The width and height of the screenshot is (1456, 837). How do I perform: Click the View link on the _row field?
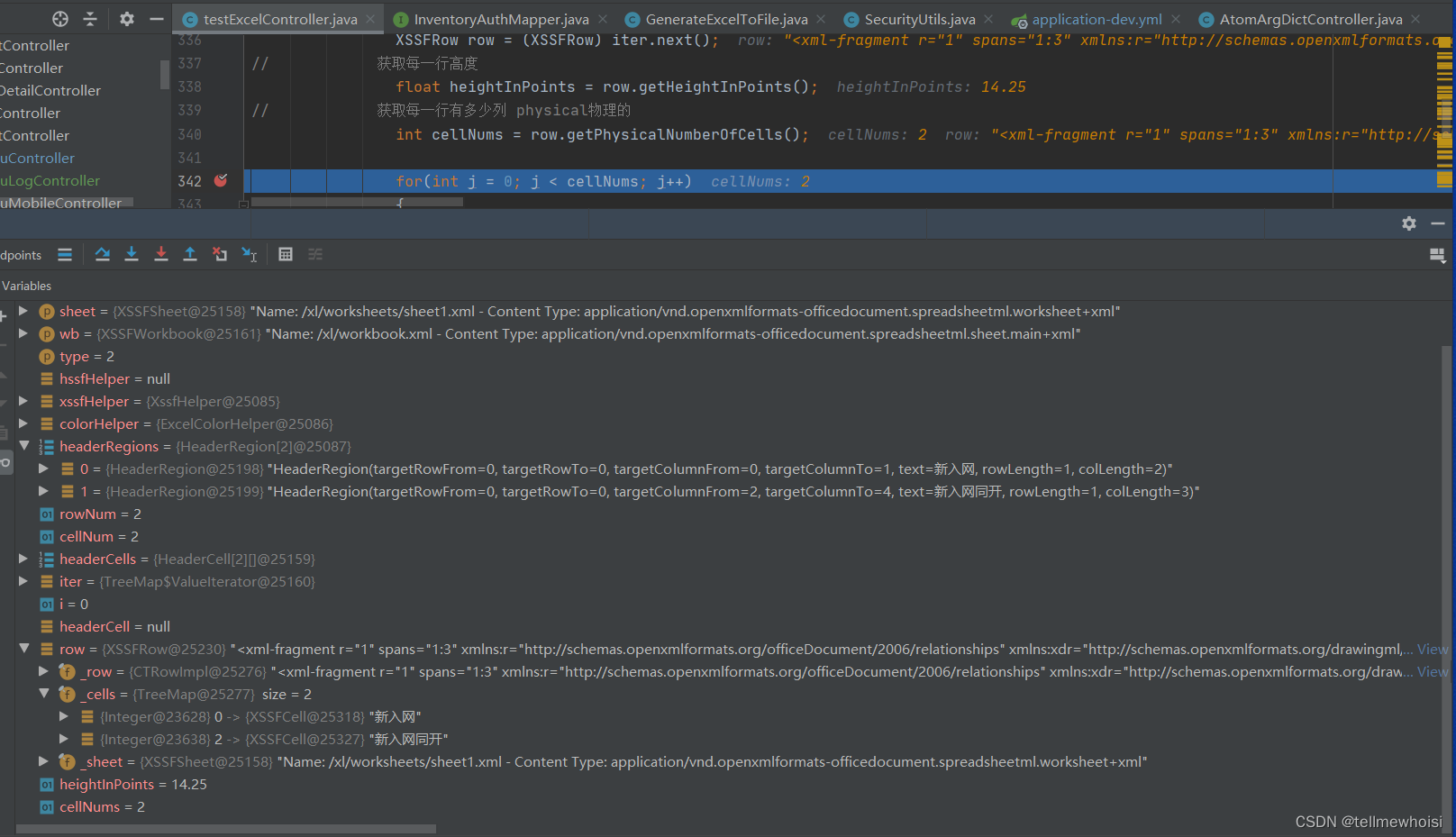pyautogui.click(x=1433, y=671)
